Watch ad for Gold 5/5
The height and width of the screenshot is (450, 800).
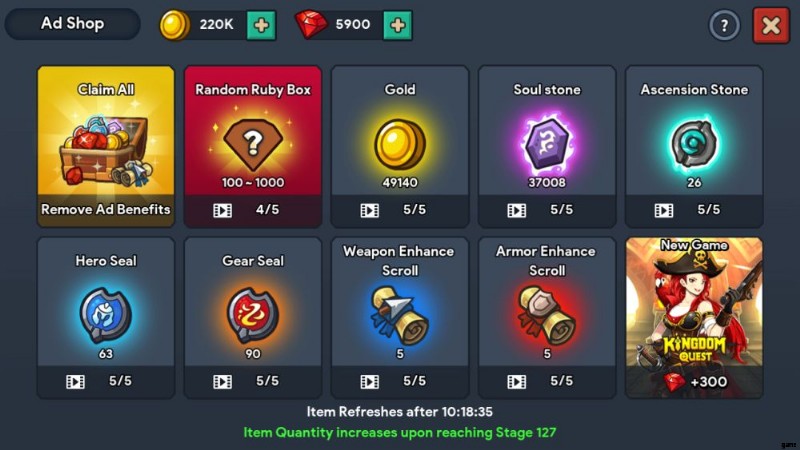click(x=400, y=210)
